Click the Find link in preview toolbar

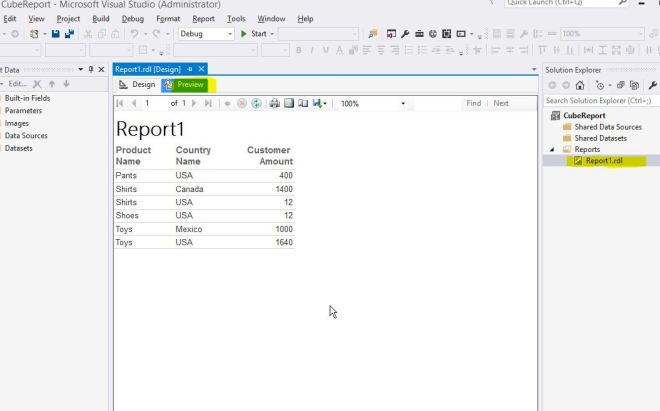473,103
